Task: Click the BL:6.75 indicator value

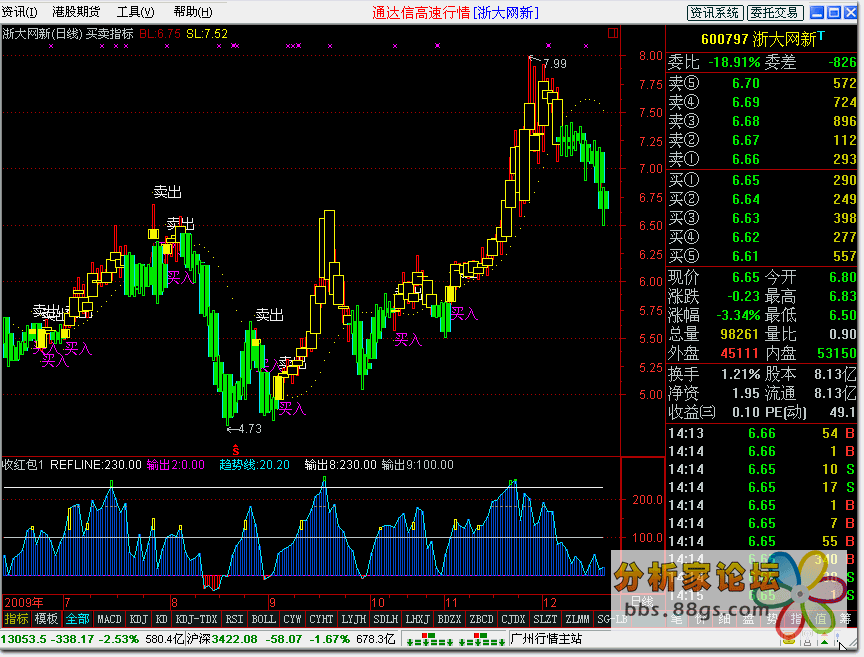Action: (x=160, y=34)
